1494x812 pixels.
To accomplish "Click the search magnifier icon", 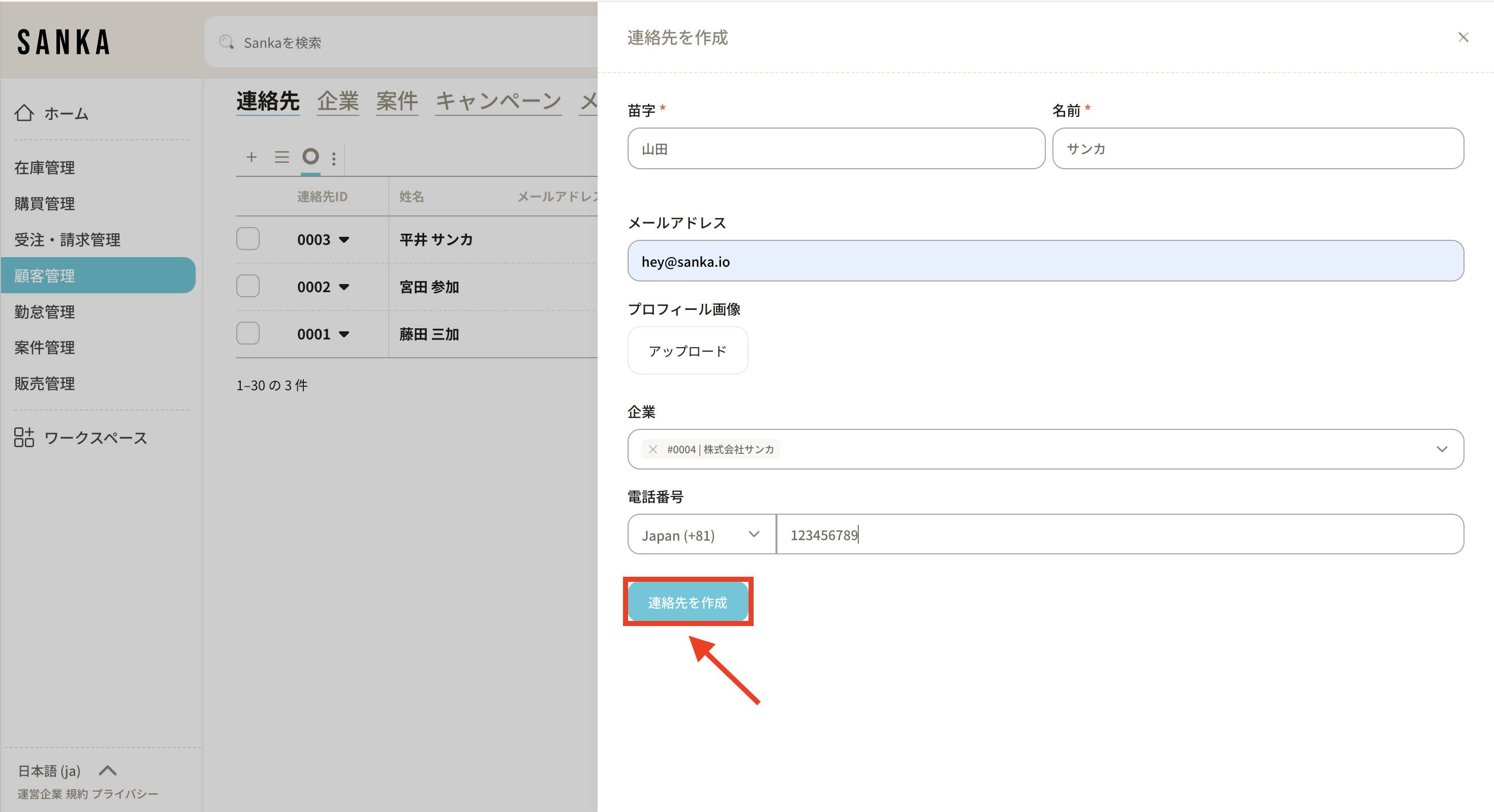I will [x=226, y=42].
